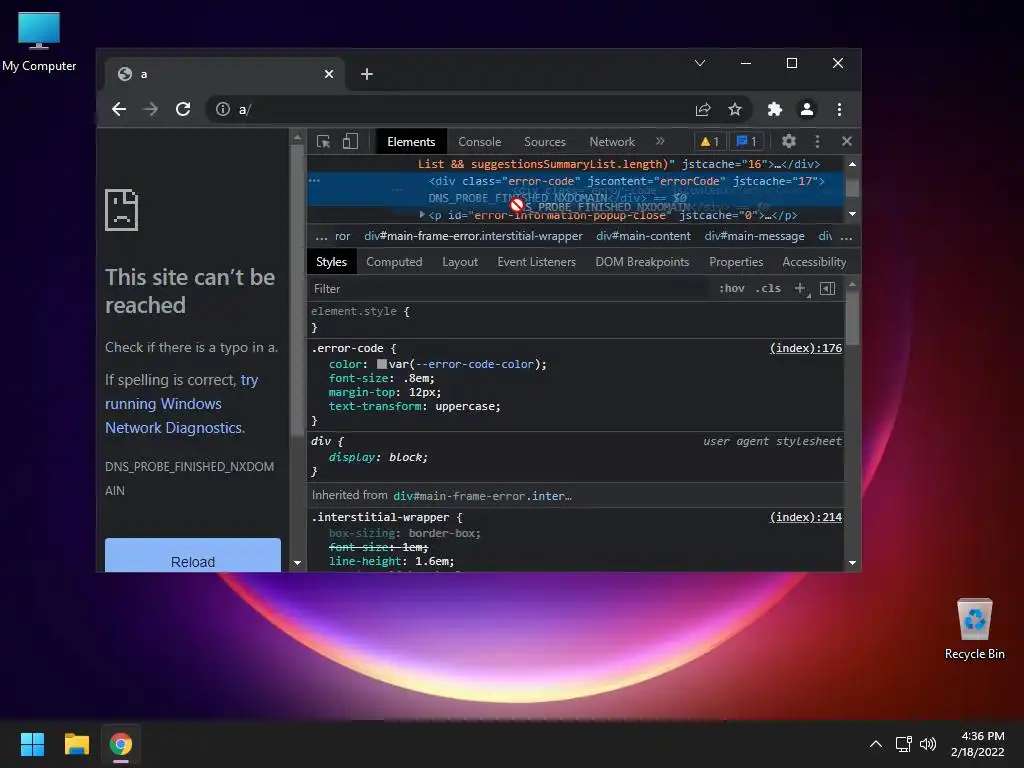Select div#main-message breadcrumb

pos(754,236)
